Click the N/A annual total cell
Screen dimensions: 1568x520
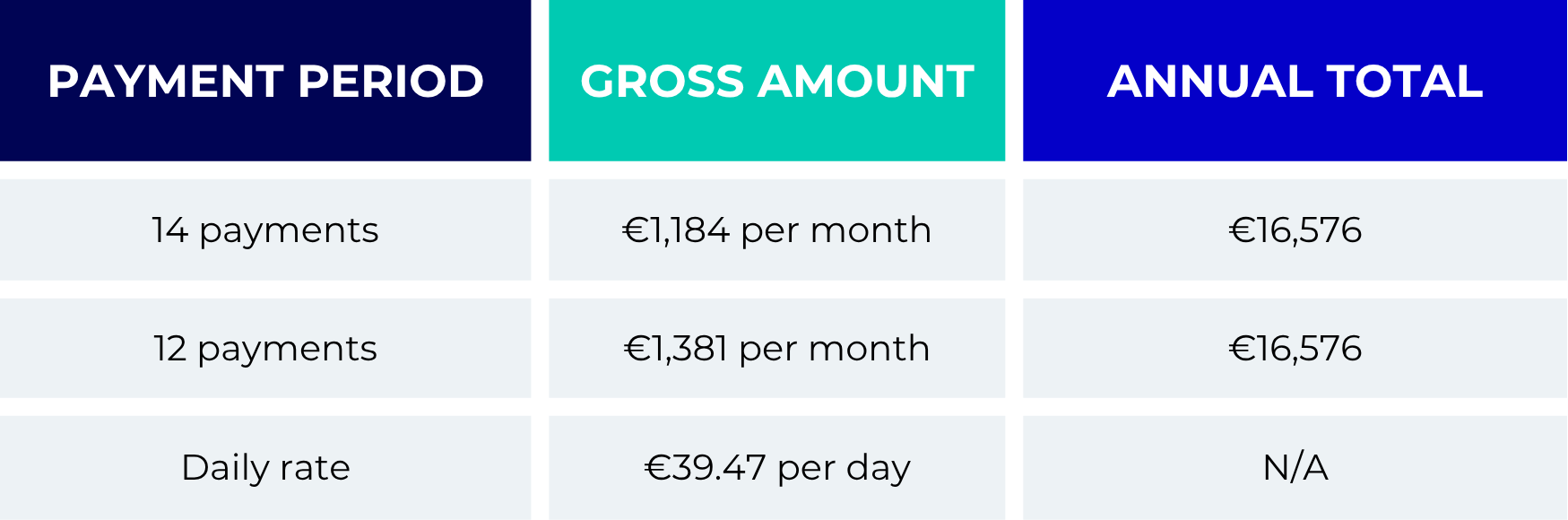[1295, 468]
